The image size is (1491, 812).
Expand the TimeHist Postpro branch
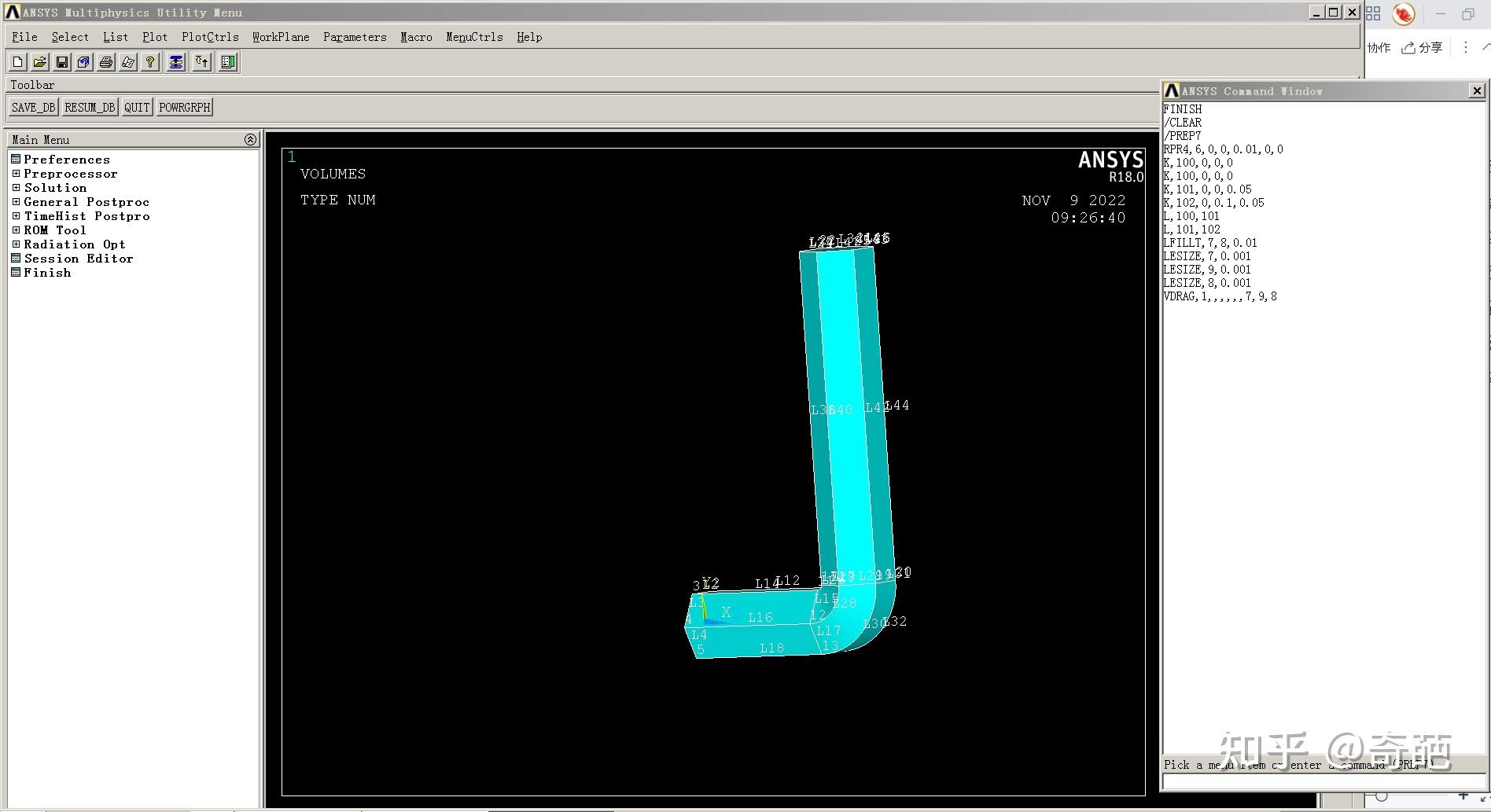(16, 216)
